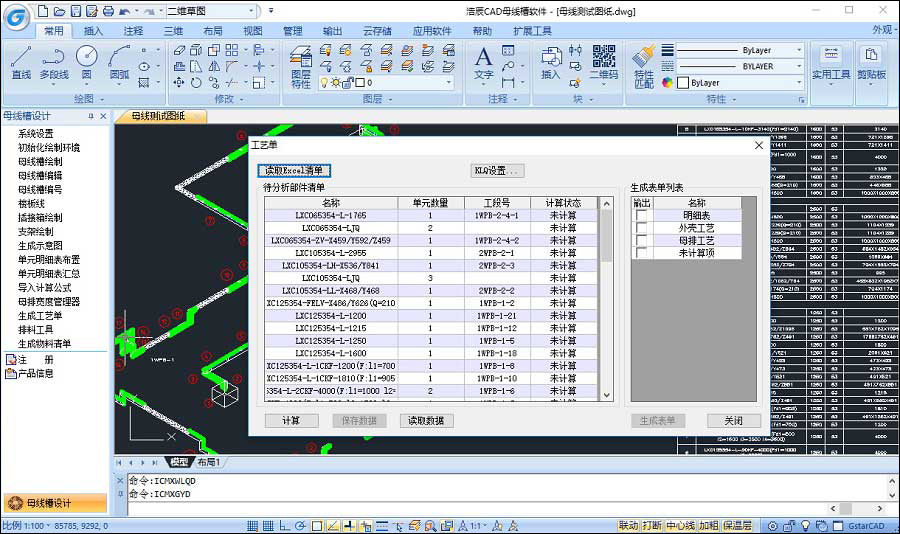Open the 图层特性 layer properties manager
900x534 pixels.
coord(301,67)
